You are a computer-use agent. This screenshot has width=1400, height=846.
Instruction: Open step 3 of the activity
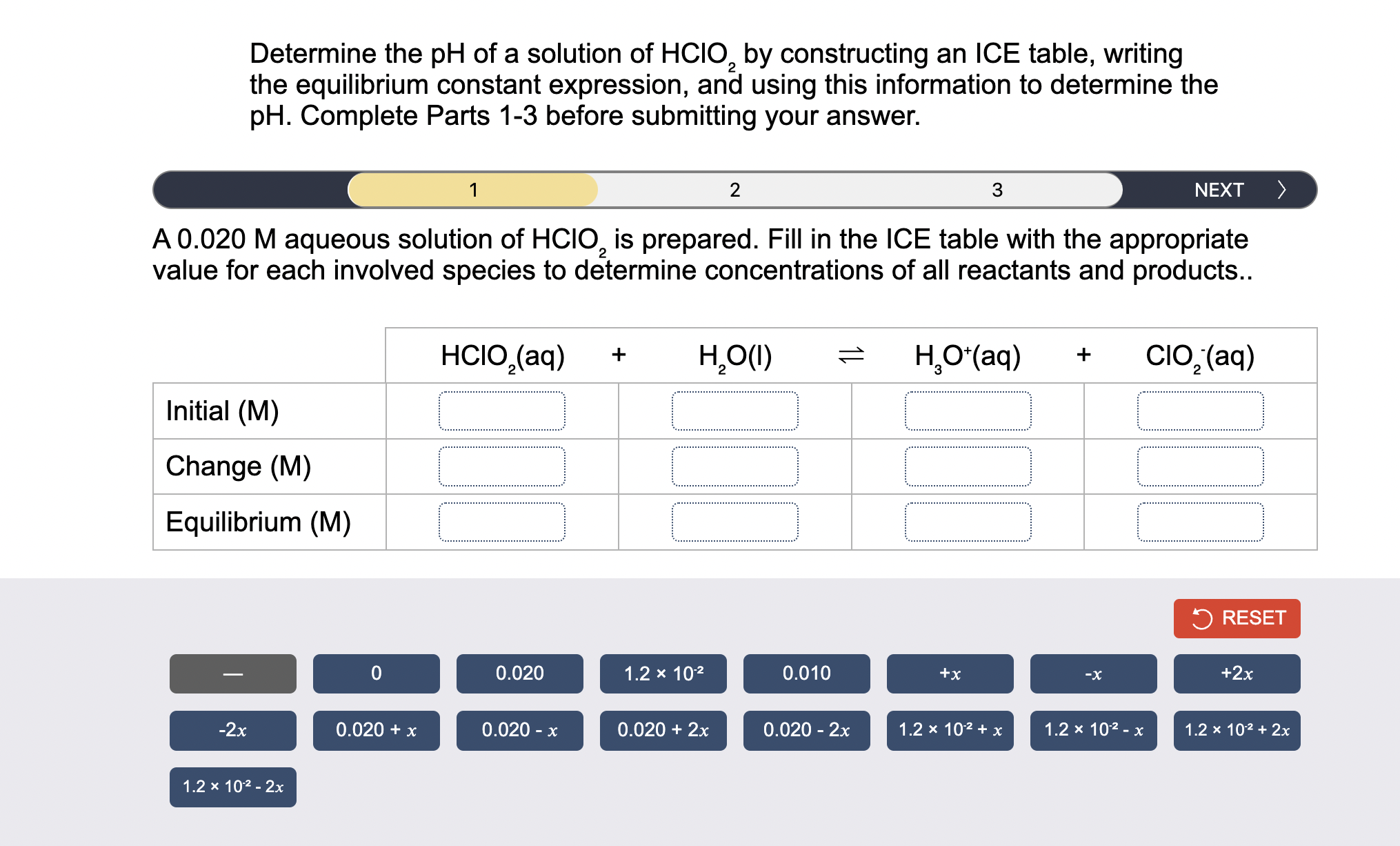pyautogui.click(x=997, y=190)
